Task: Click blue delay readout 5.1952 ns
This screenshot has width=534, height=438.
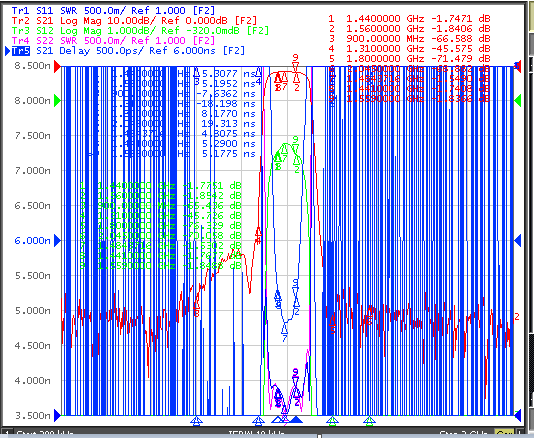Action: [228, 84]
